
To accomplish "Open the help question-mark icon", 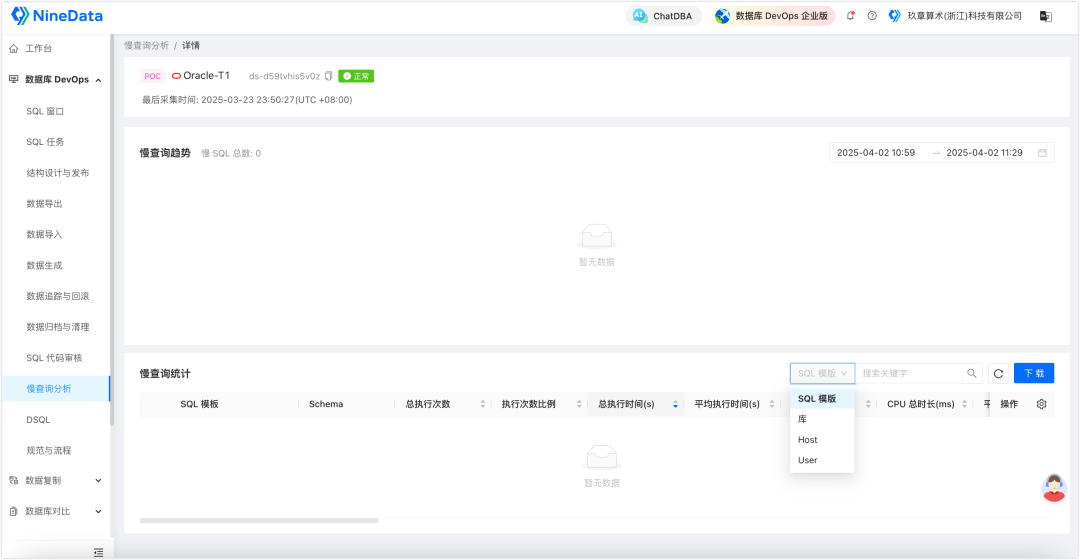I will coord(872,16).
